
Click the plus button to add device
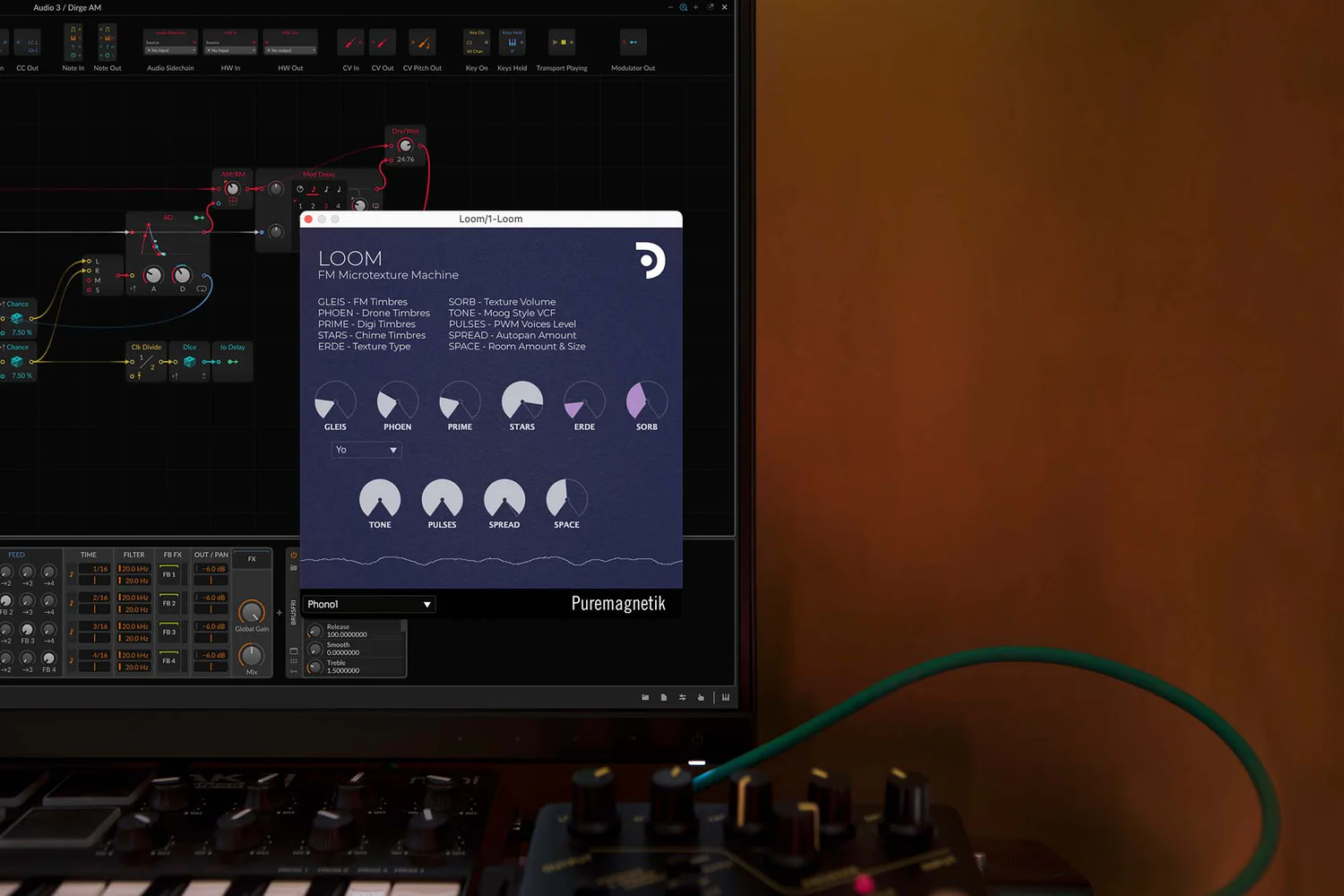(280, 613)
